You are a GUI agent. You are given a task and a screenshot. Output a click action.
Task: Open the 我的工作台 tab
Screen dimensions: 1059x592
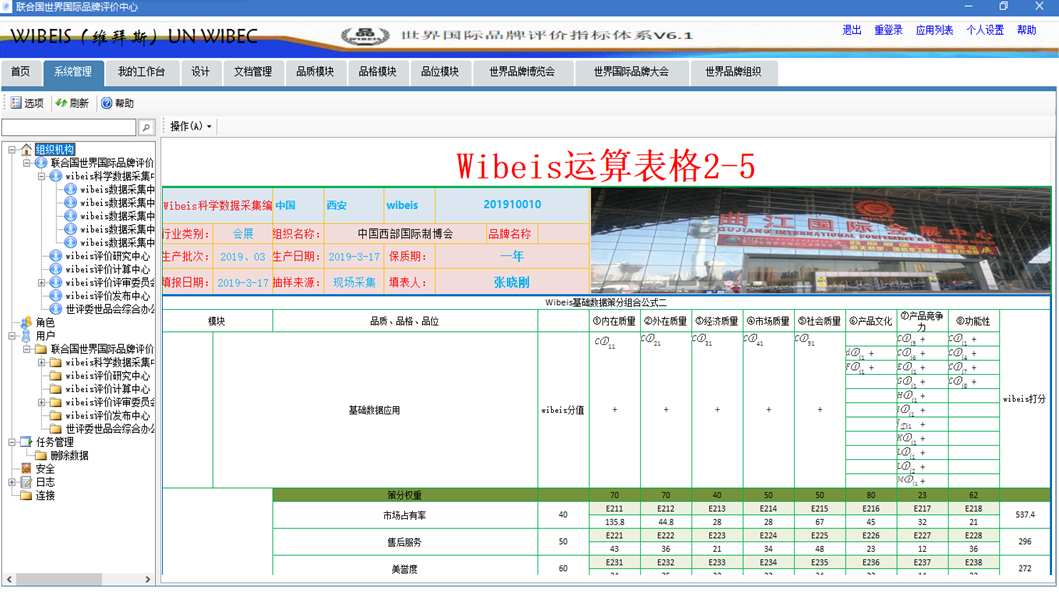[x=141, y=72]
